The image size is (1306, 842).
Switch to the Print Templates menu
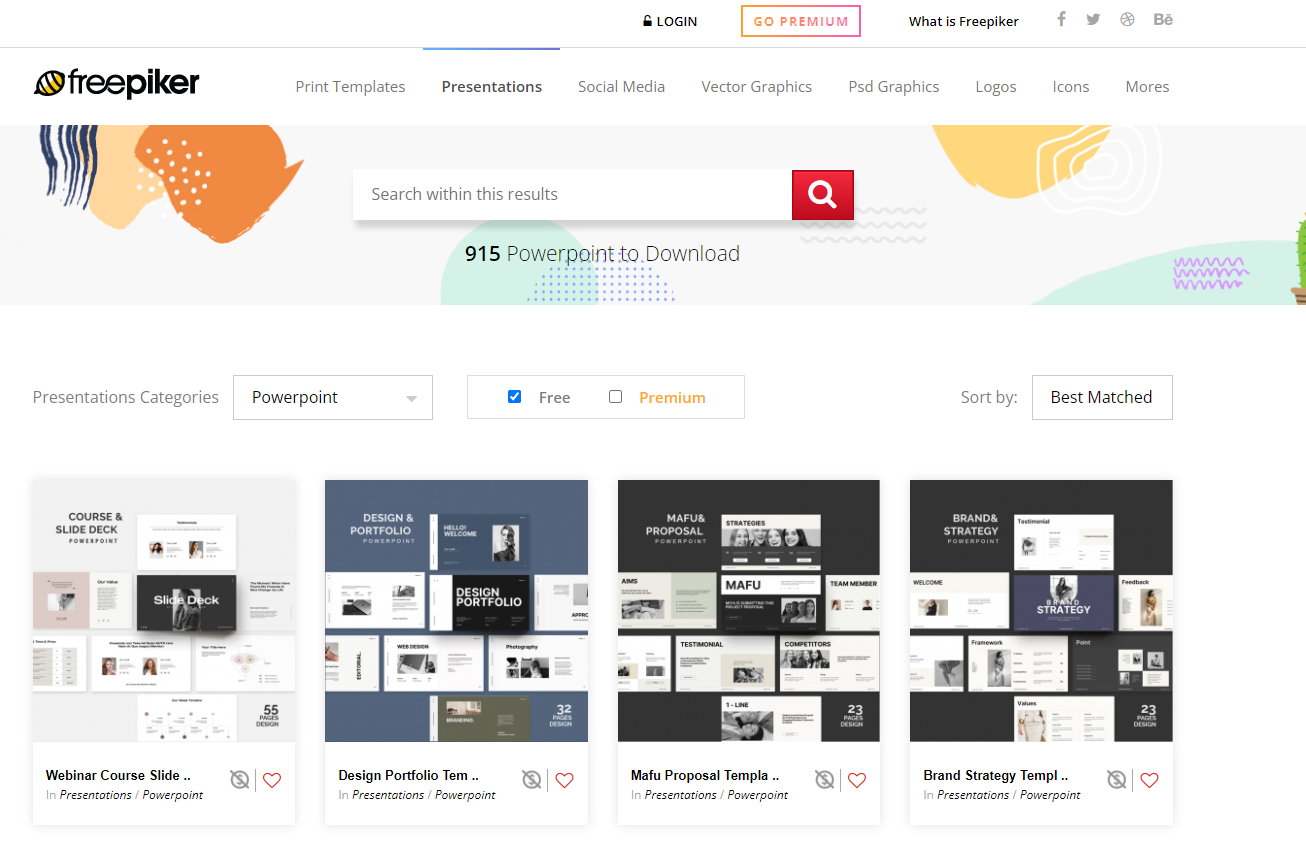point(350,87)
